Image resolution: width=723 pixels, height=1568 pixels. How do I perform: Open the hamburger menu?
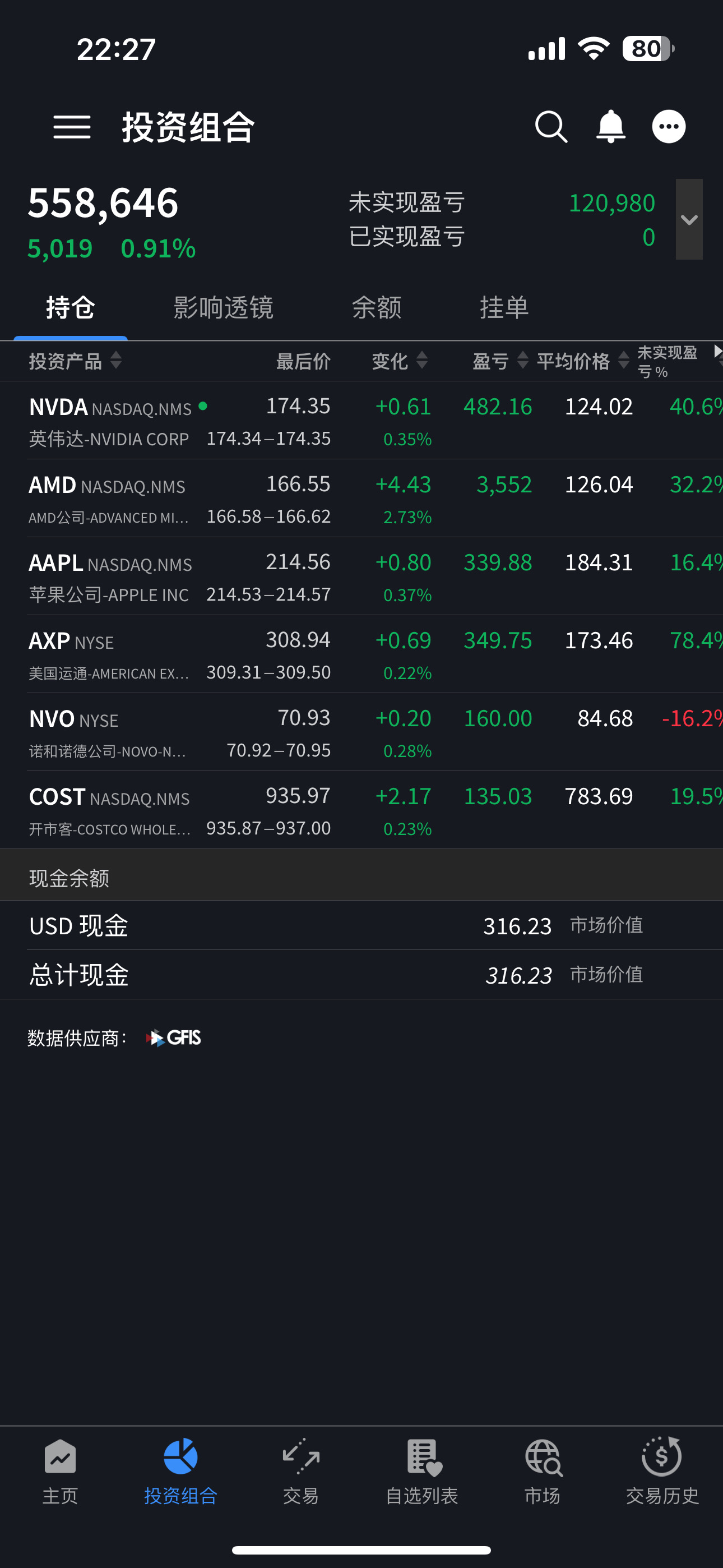72,127
